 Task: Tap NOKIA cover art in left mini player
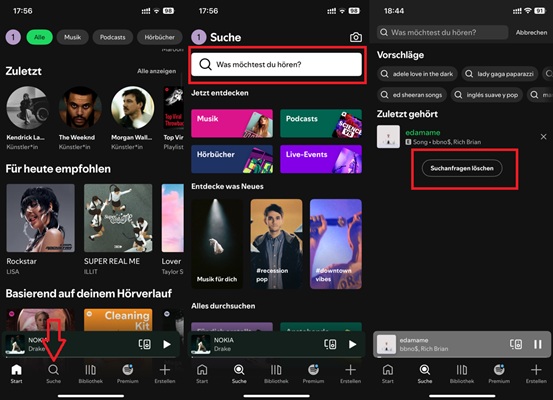click(15, 344)
